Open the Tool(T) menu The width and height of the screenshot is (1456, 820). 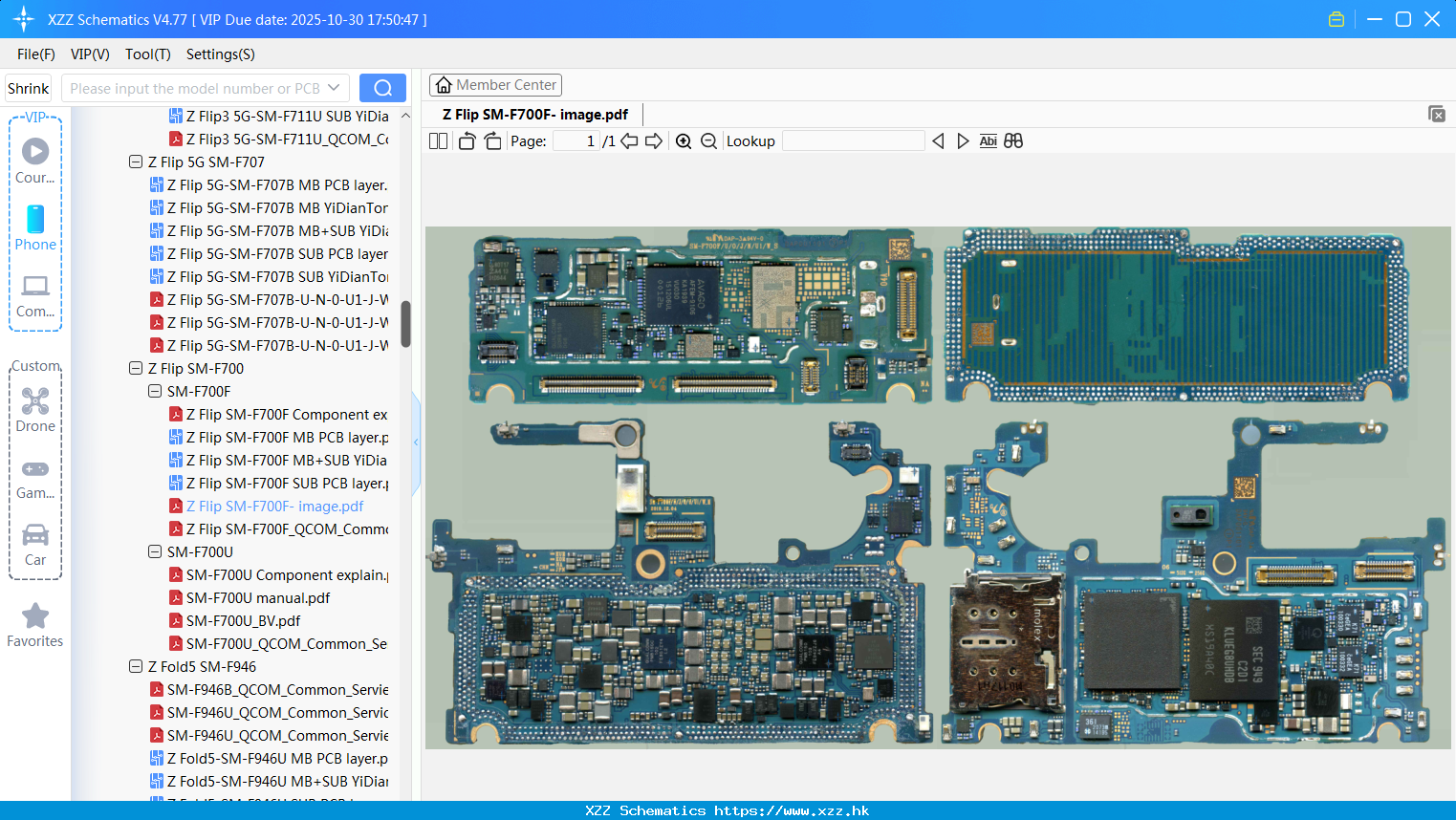point(148,54)
